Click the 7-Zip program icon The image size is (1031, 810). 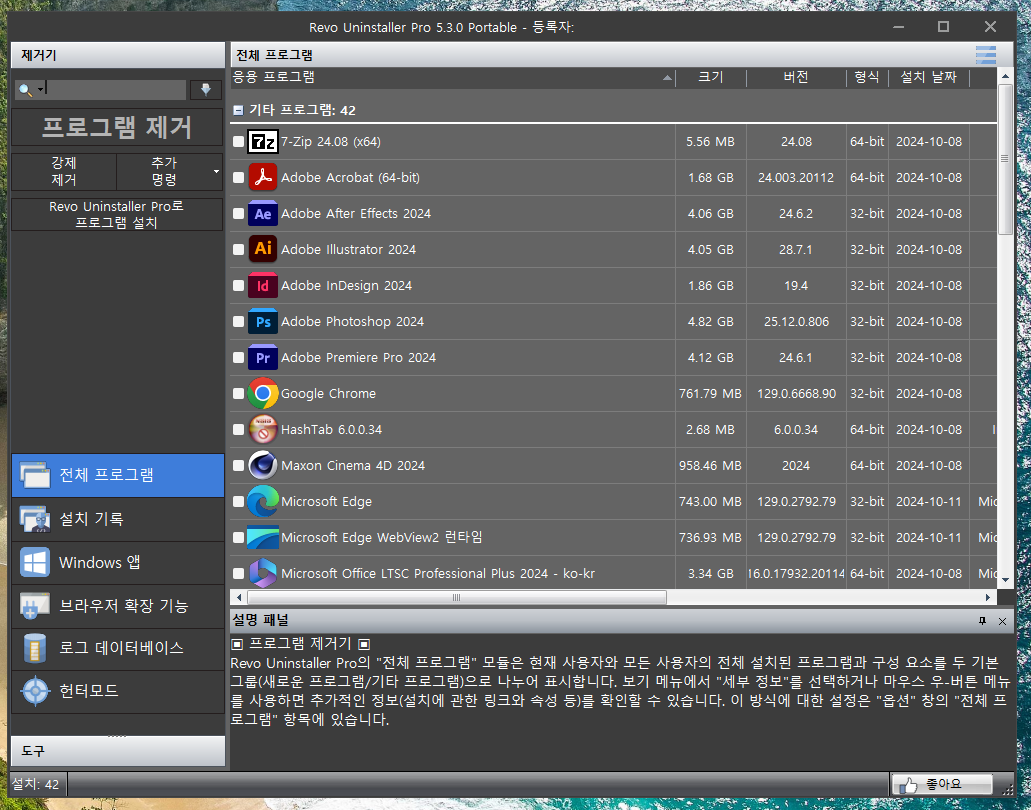point(262,141)
